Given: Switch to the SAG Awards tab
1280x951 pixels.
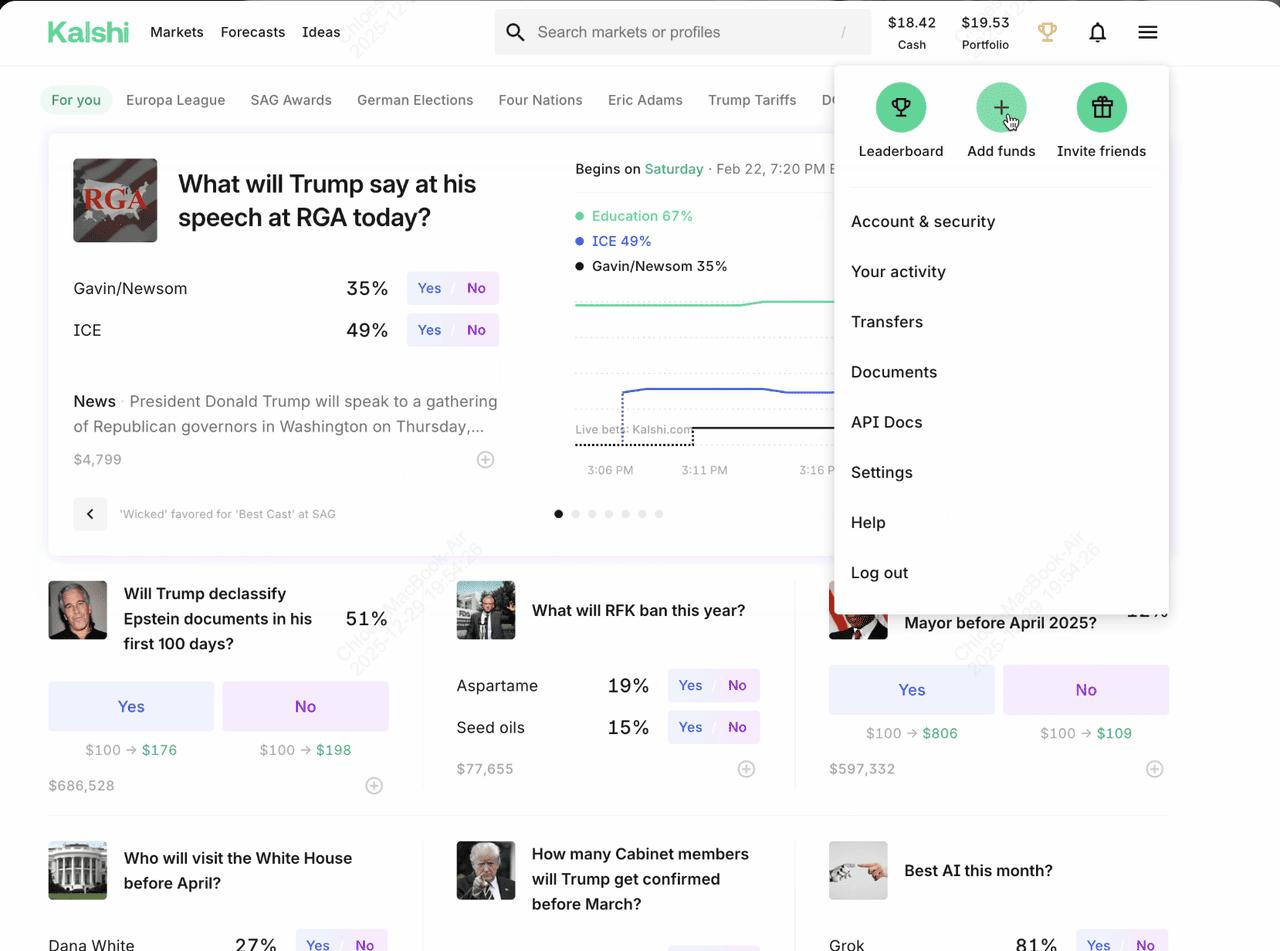Looking at the screenshot, I should pos(290,100).
